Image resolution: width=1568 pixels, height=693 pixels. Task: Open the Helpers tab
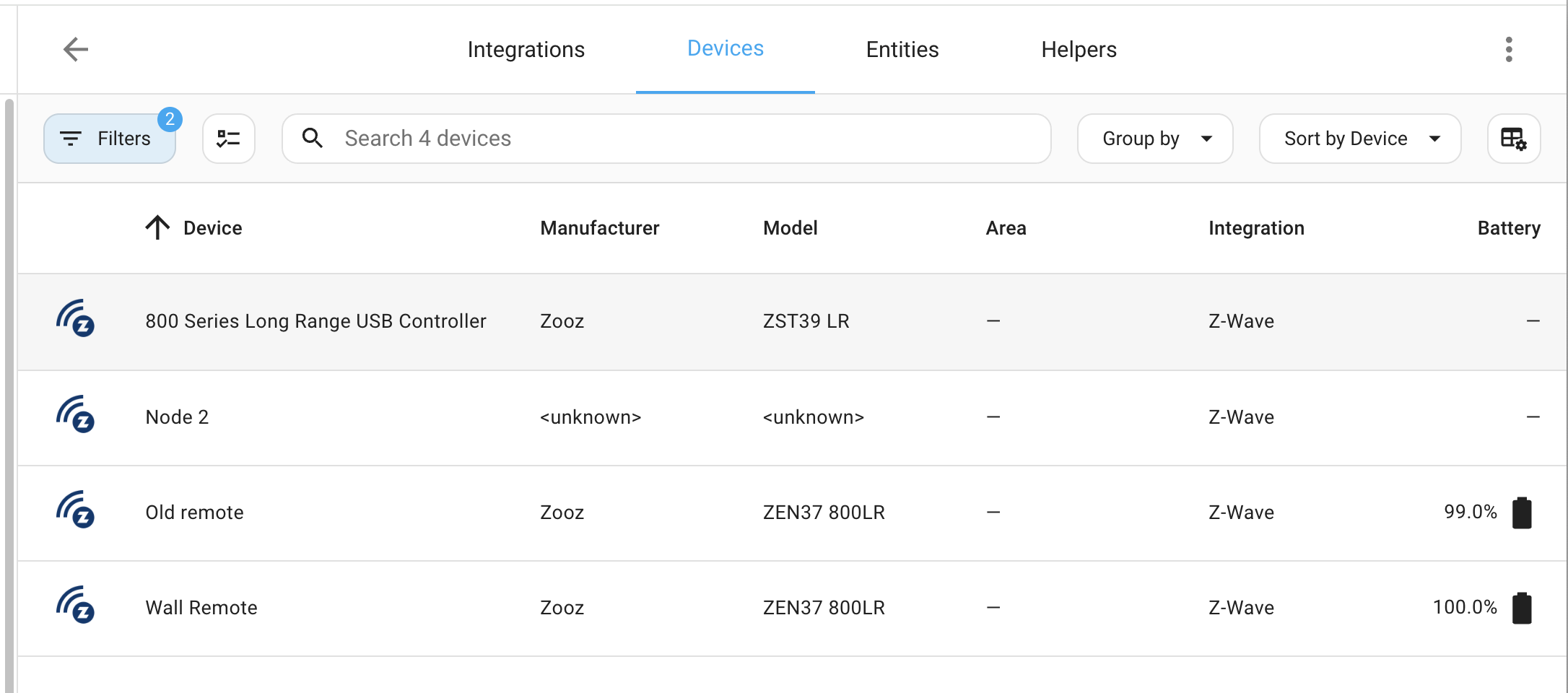(1079, 50)
